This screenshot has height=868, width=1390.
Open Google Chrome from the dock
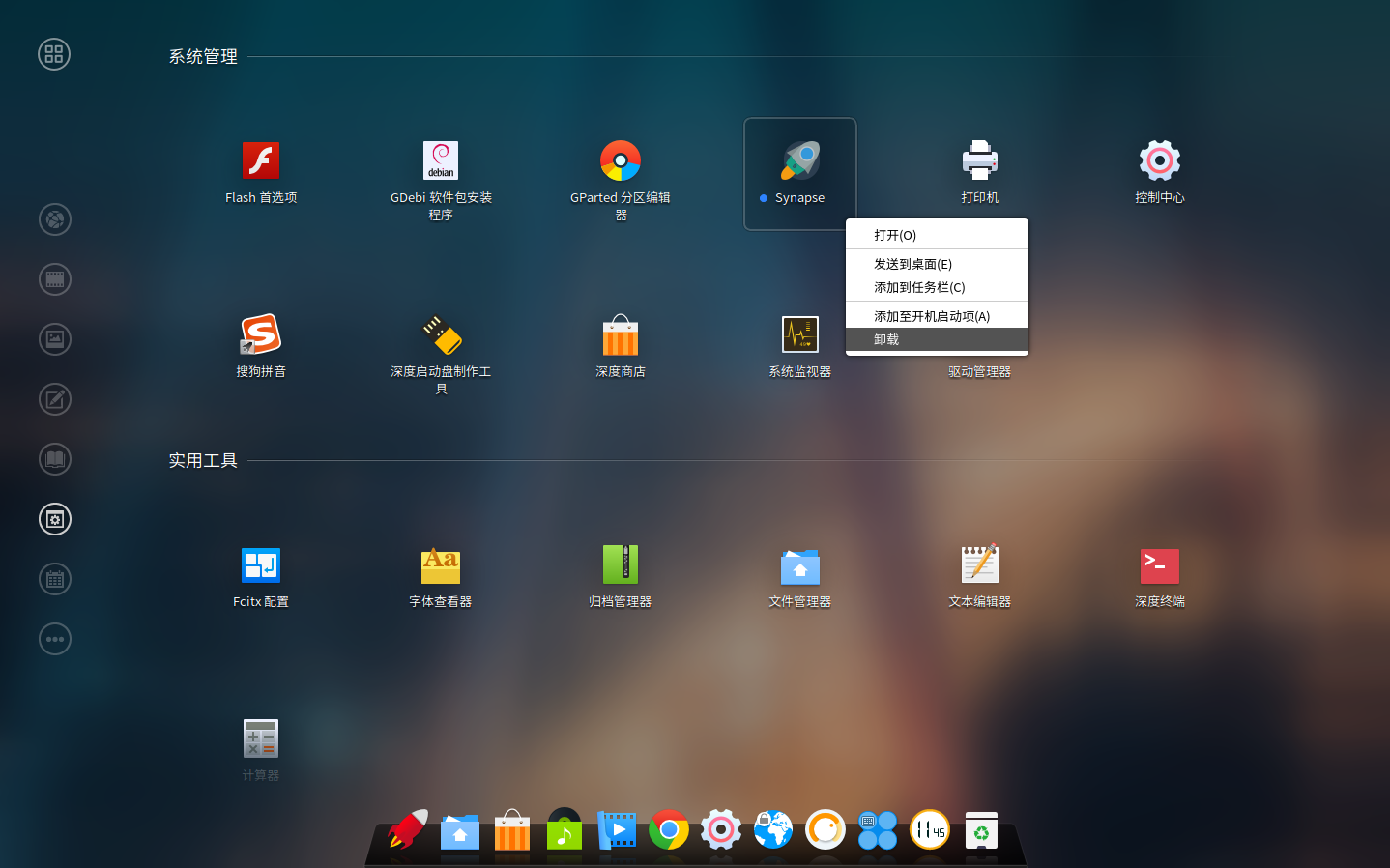click(x=669, y=830)
